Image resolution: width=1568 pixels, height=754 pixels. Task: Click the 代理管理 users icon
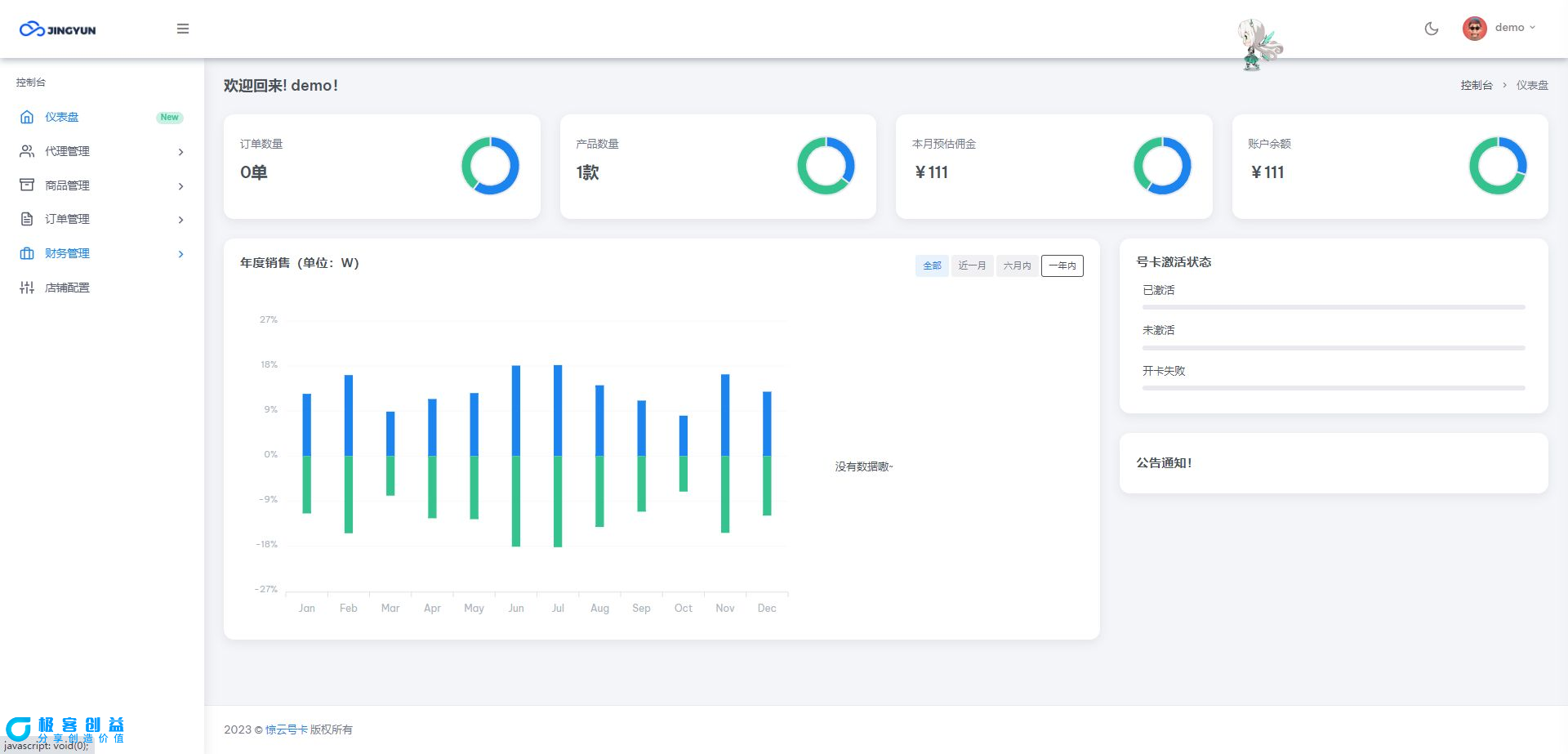pyautogui.click(x=27, y=151)
